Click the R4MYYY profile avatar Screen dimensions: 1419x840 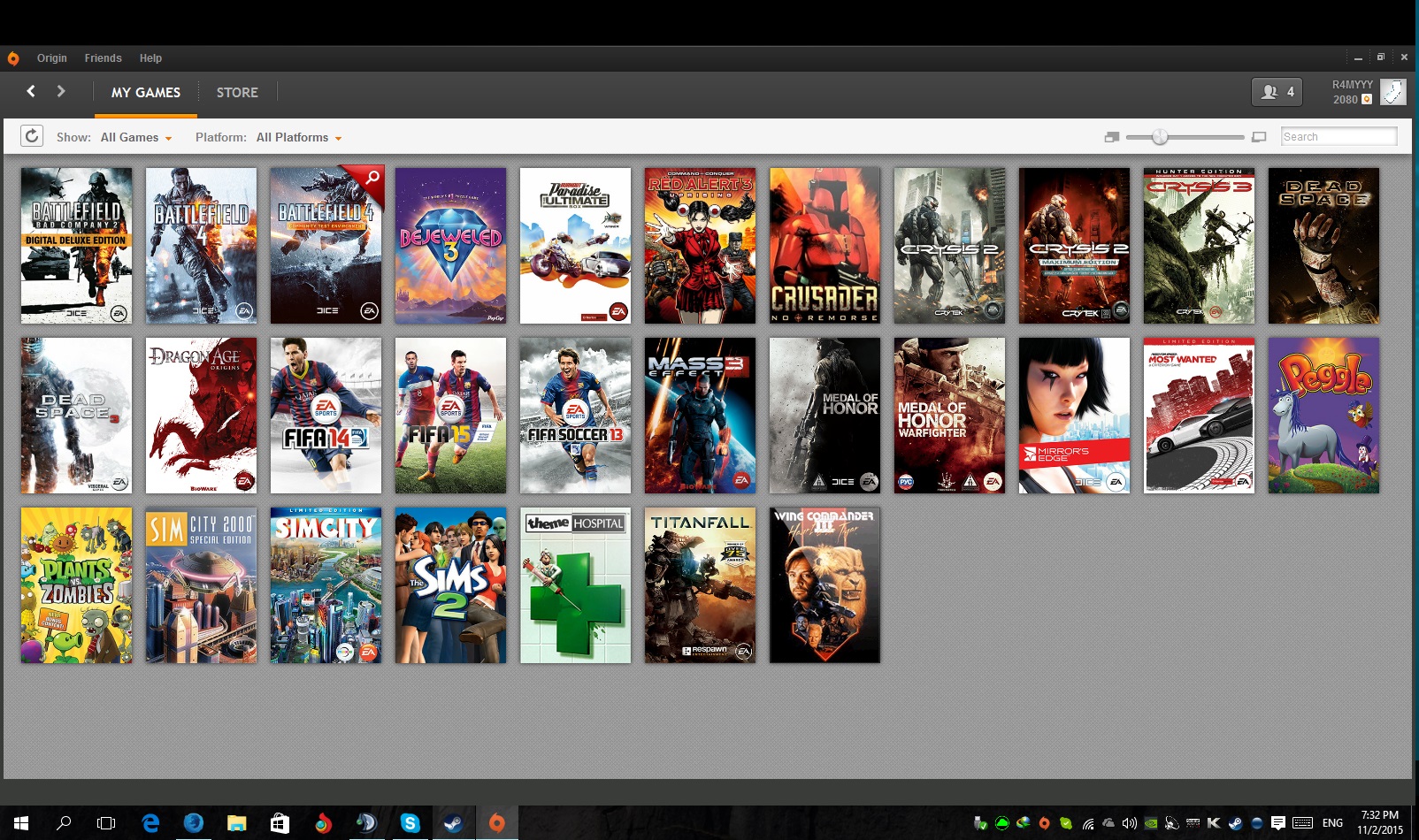tap(1393, 92)
